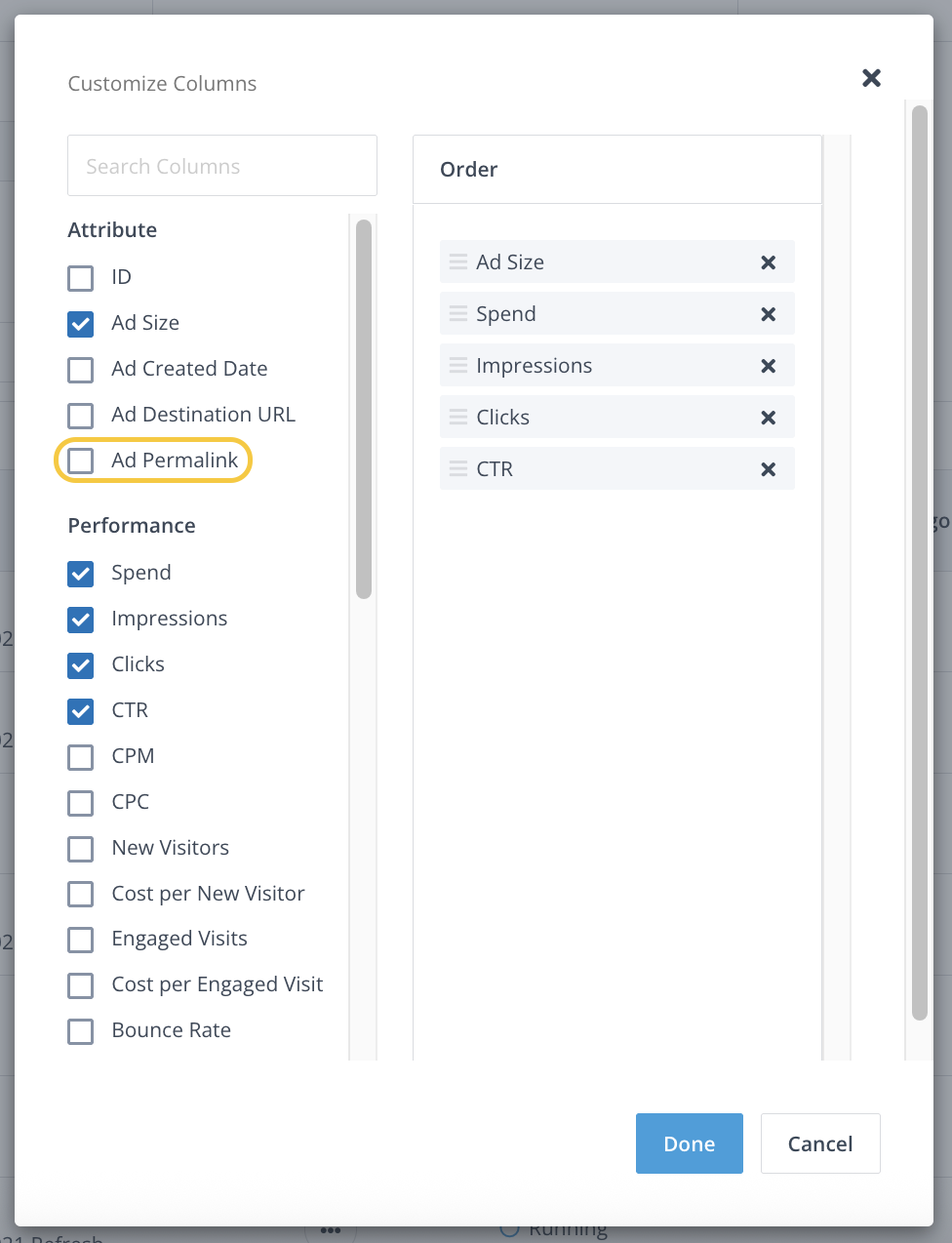Enable the Ad Permalink checkbox
This screenshot has width=952, height=1243.
[x=81, y=461]
